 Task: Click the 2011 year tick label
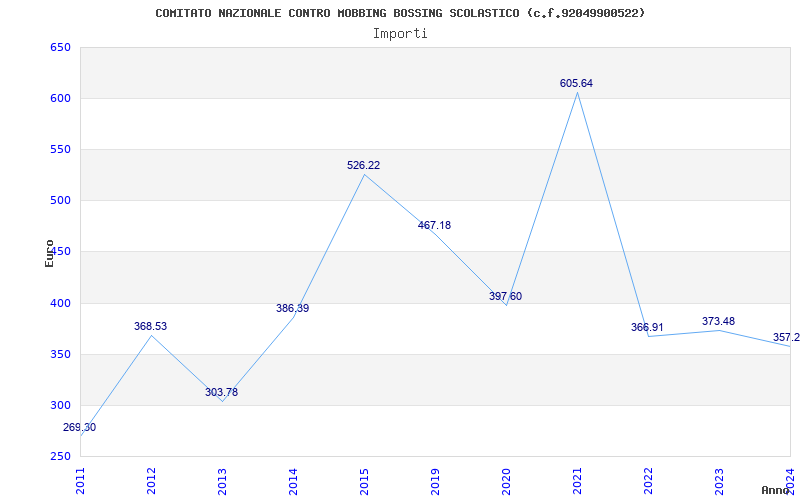point(80,481)
